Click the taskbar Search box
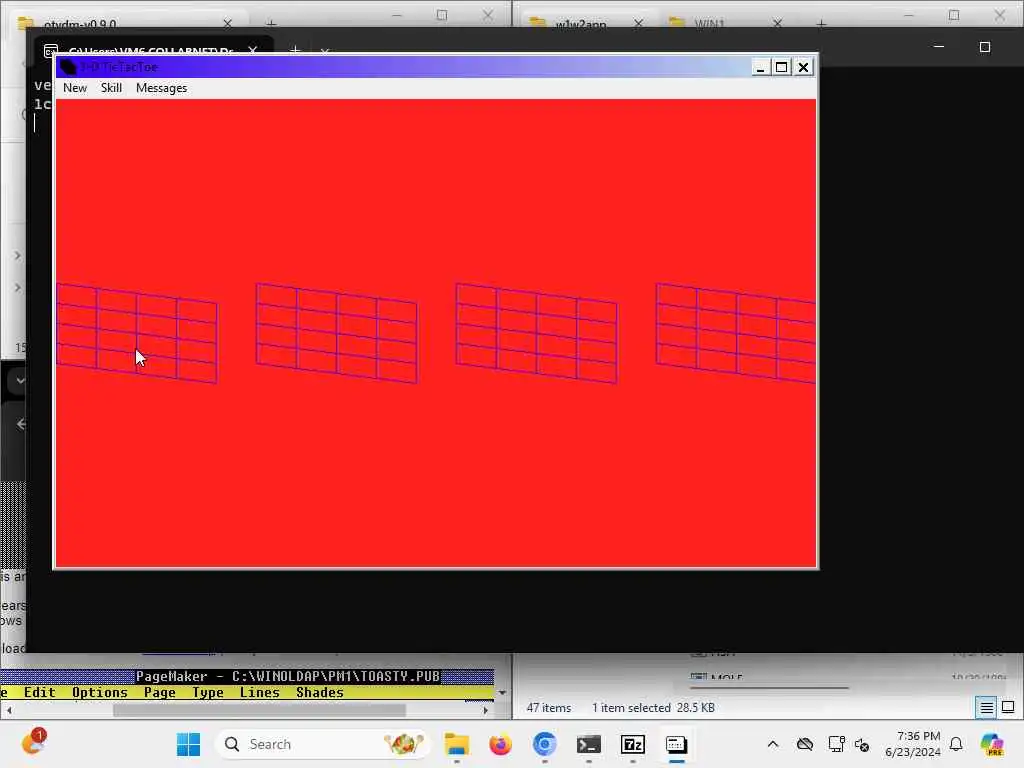Screen dimensions: 1024x768 point(323,744)
